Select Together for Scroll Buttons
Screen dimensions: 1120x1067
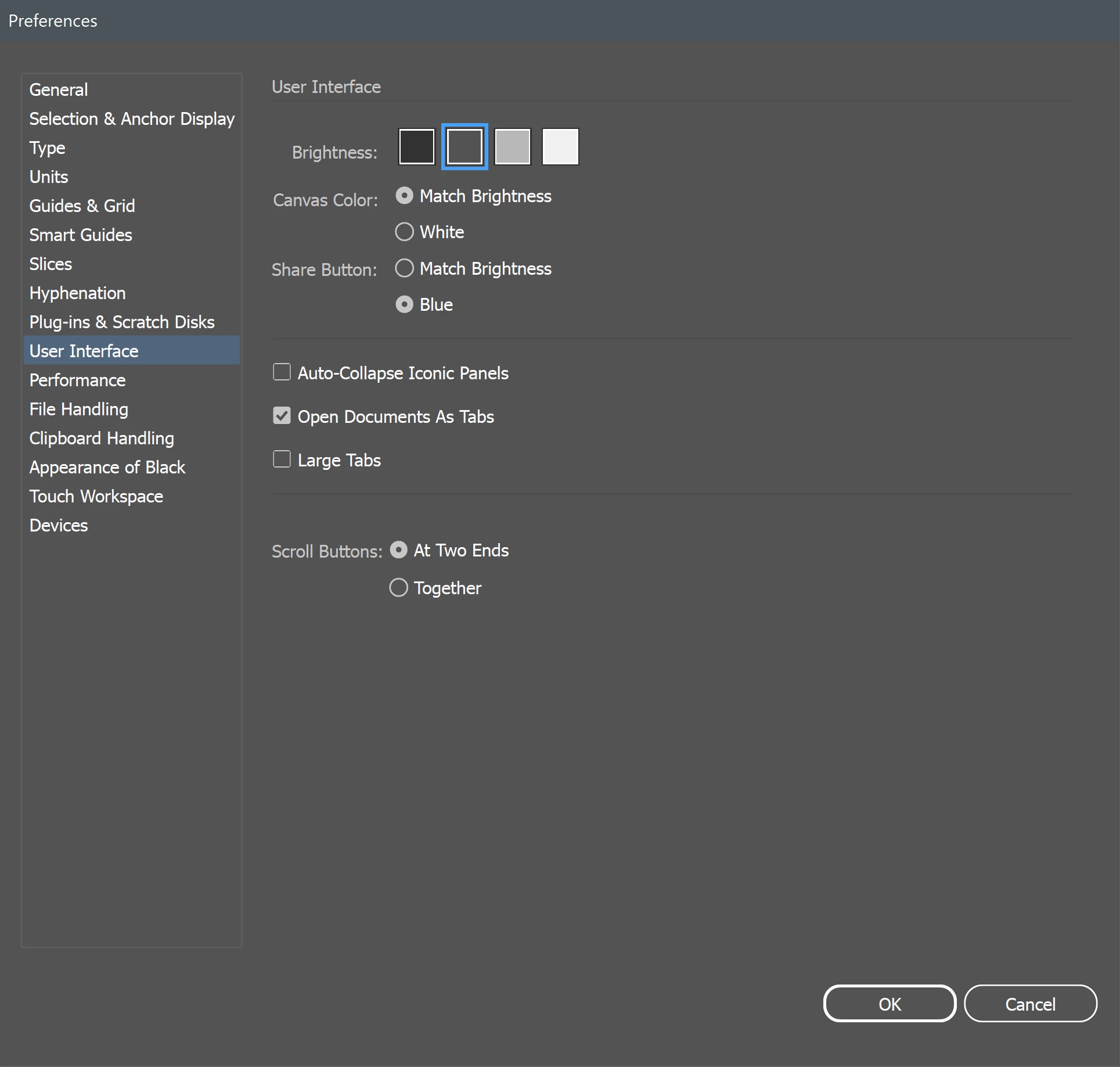coord(398,588)
